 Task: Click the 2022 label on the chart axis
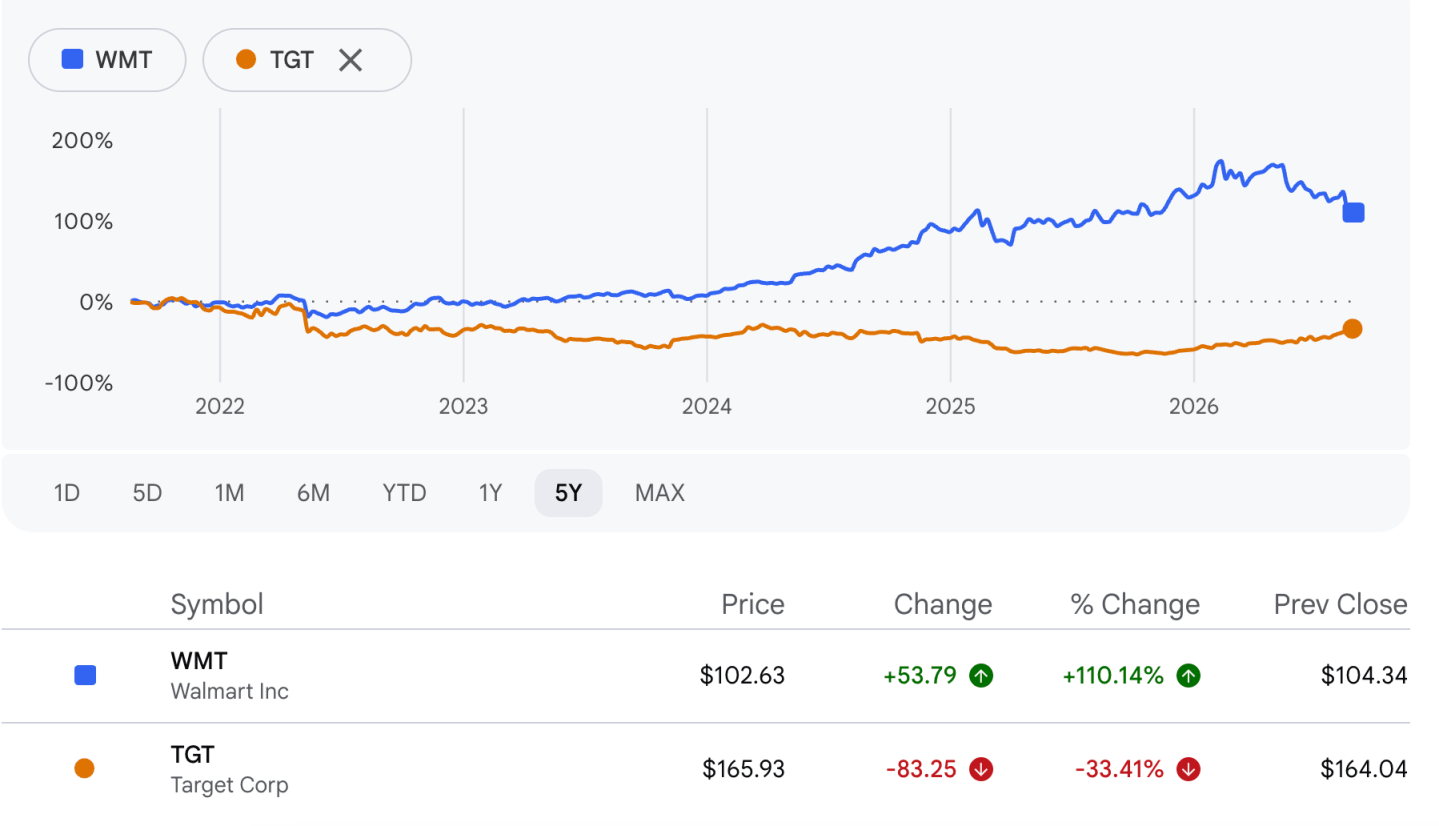(x=220, y=407)
